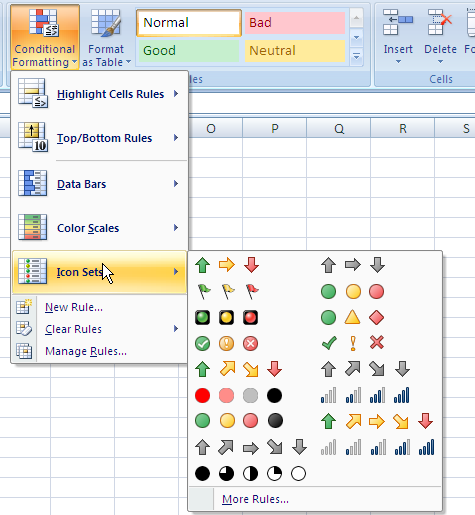Expand Clear Rules submenu arrow
The image size is (475, 515).
pyautogui.click(x=176, y=329)
